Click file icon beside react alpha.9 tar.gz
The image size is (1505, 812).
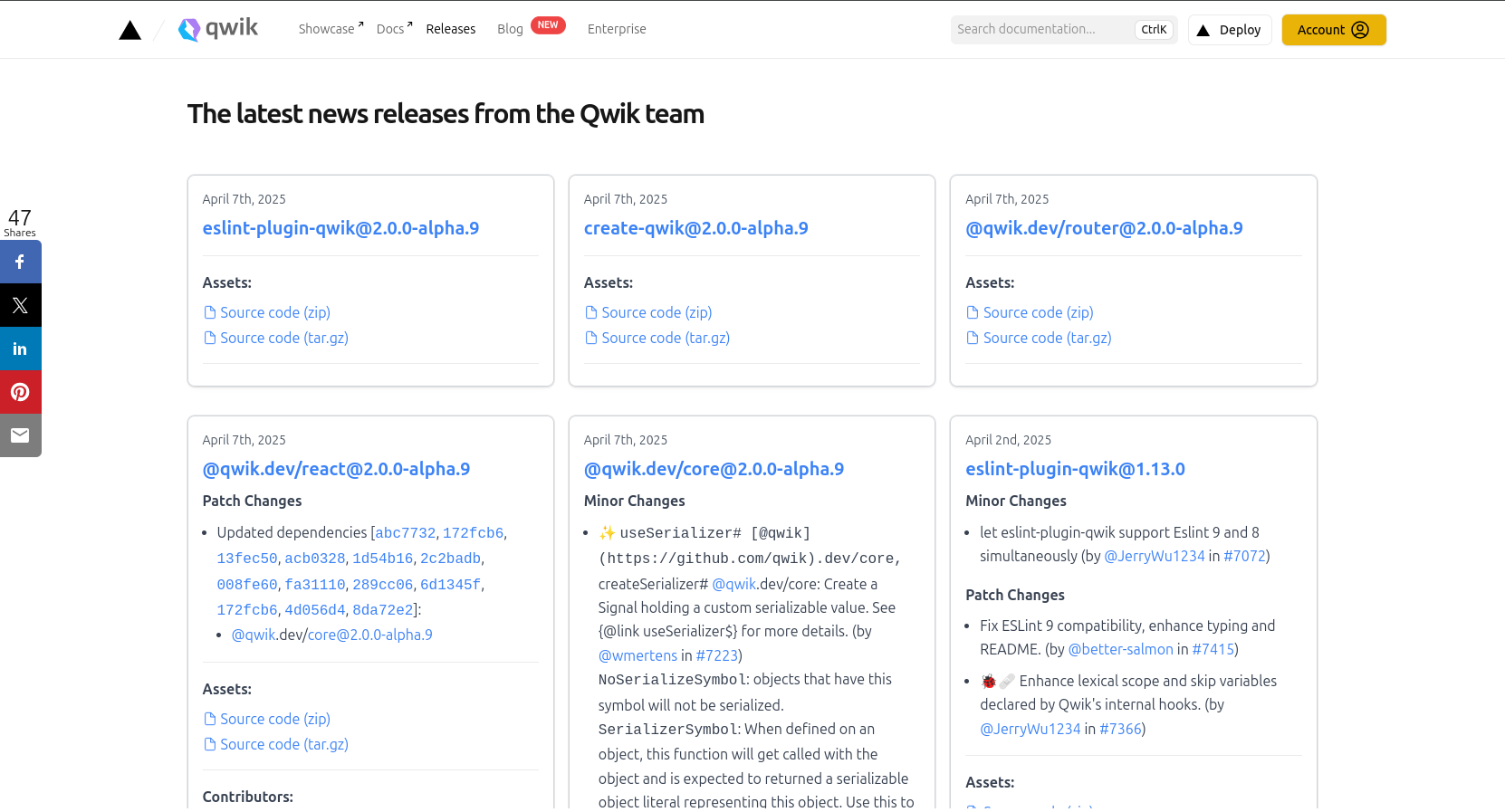pos(210,744)
